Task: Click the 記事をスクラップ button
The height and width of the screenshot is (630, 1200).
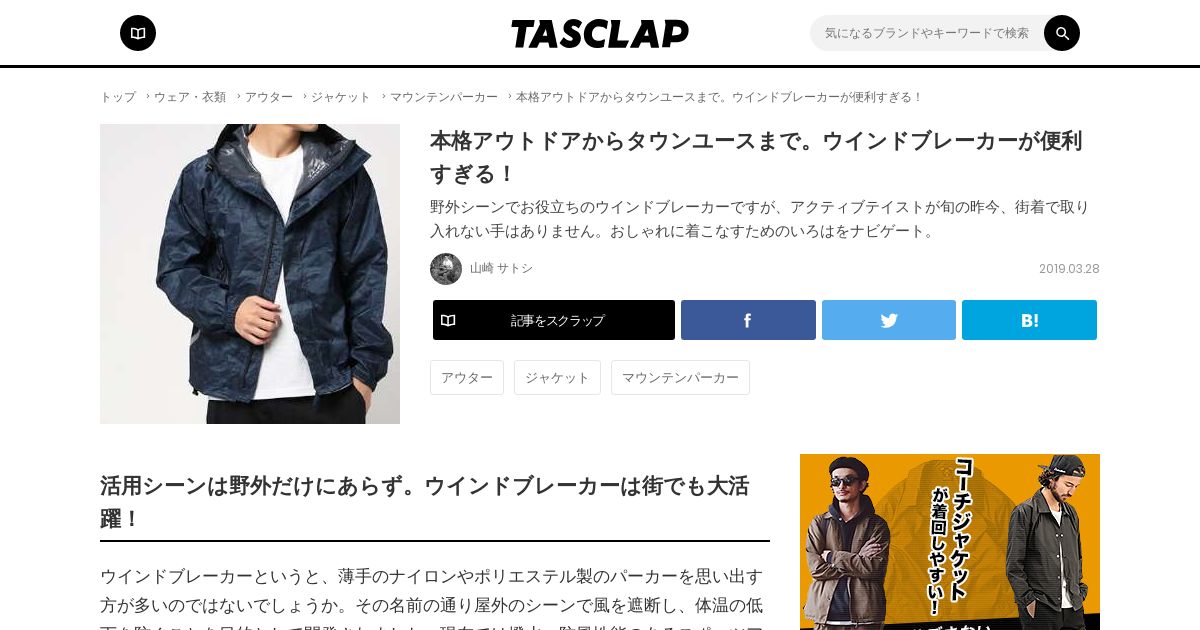Action: [554, 320]
